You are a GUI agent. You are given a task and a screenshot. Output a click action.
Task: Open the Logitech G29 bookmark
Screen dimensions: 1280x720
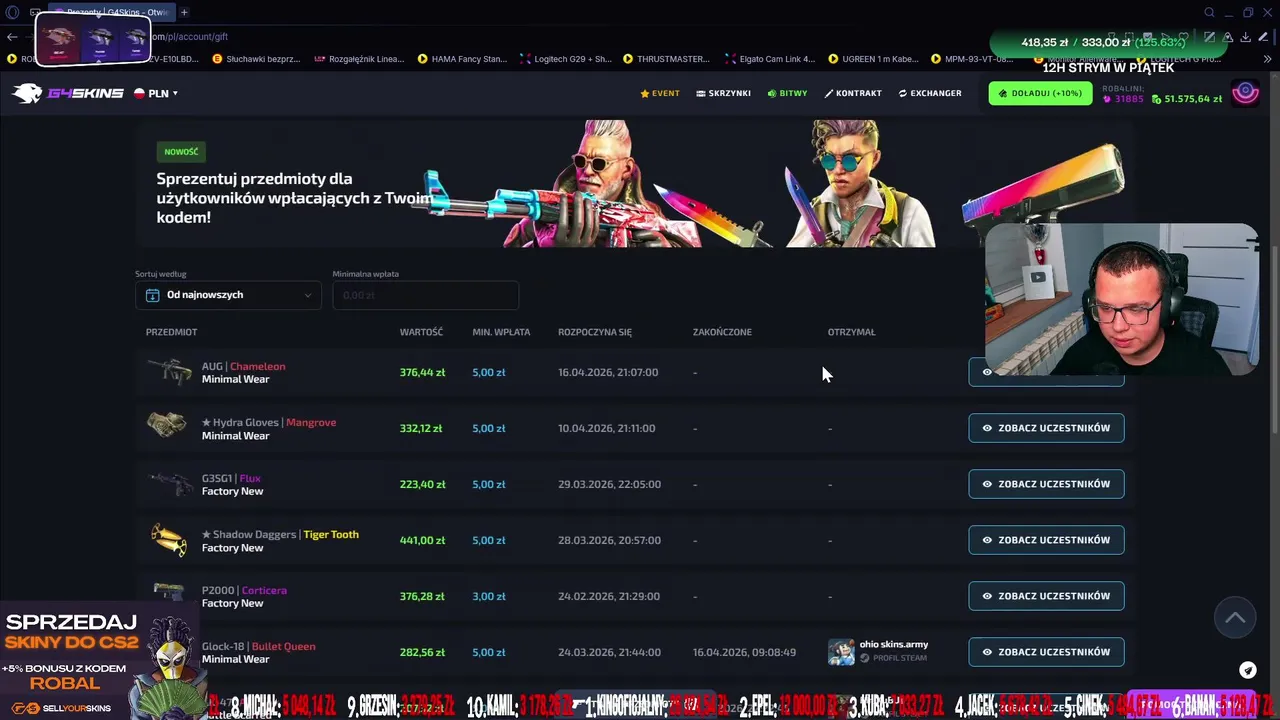click(x=565, y=59)
